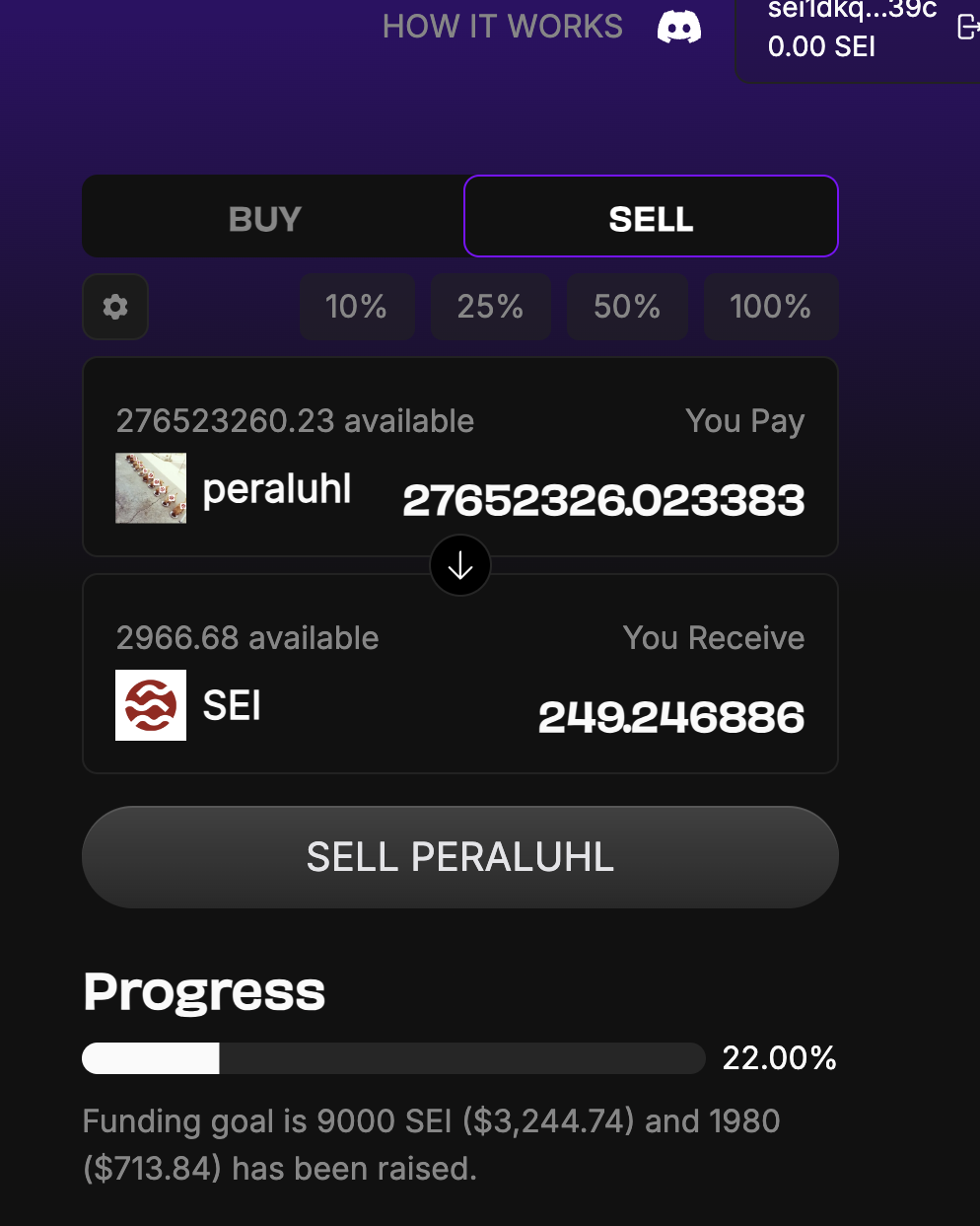Click the SEI token logo
980x1226 pixels.
coord(150,705)
